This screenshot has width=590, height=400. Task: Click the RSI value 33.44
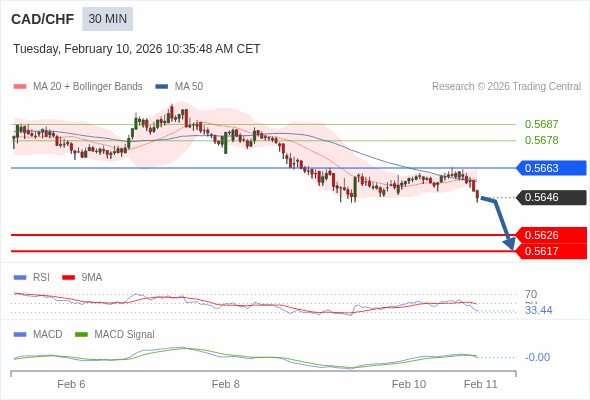[538, 310]
